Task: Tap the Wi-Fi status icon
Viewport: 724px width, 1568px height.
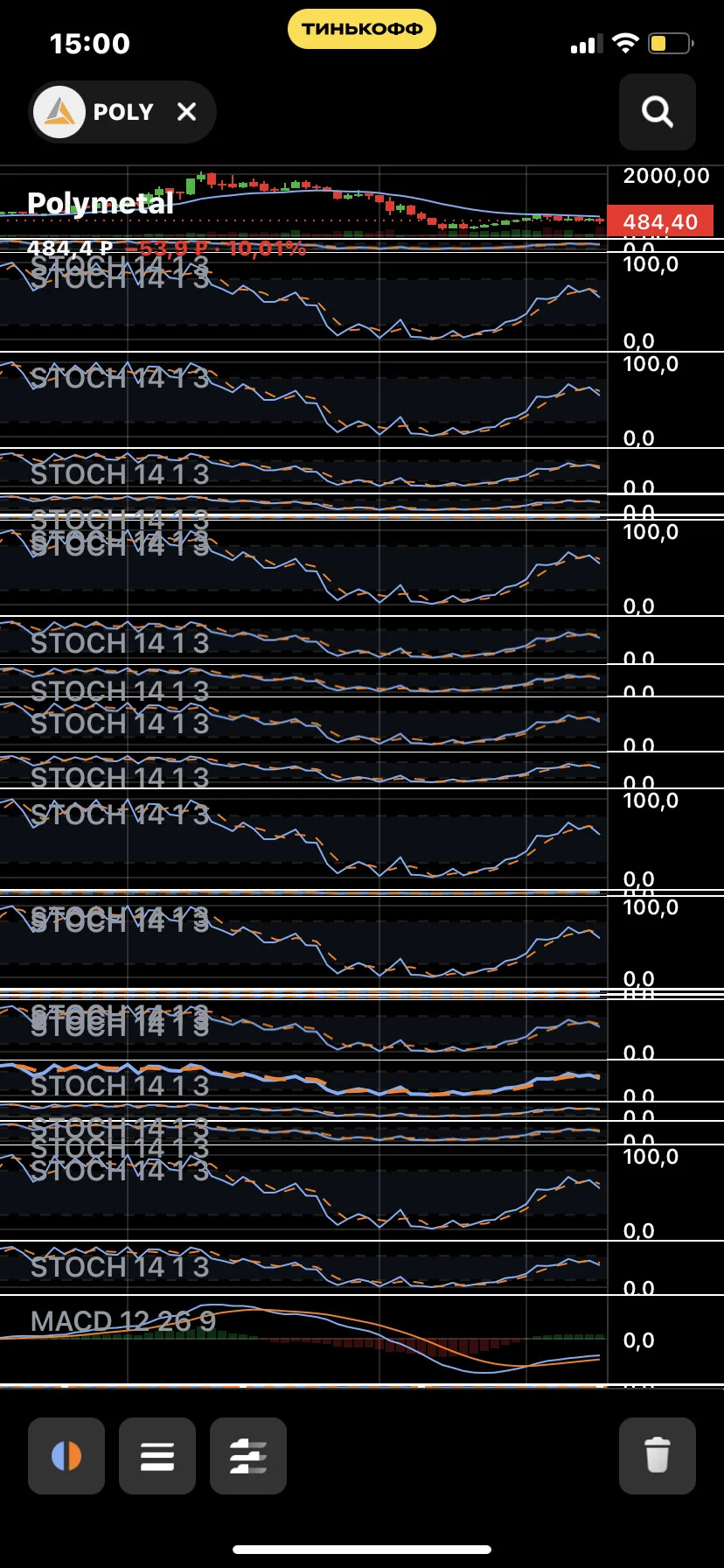Action: click(x=625, y=43)
